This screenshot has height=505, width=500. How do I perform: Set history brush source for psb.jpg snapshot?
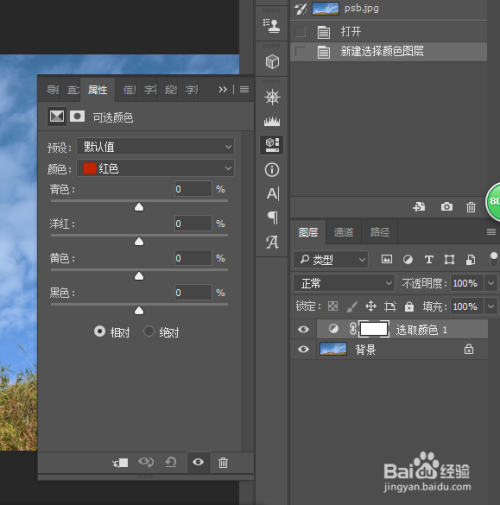[300, 9]
